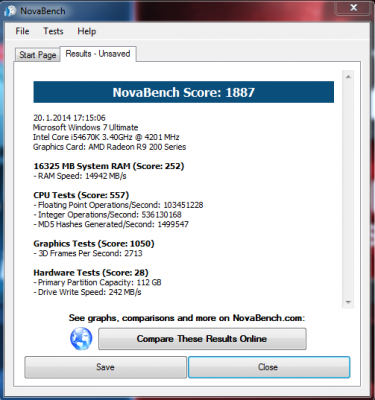Click the Close button at bottom
This screenshot has width=375, height=400.
point(269,367)
